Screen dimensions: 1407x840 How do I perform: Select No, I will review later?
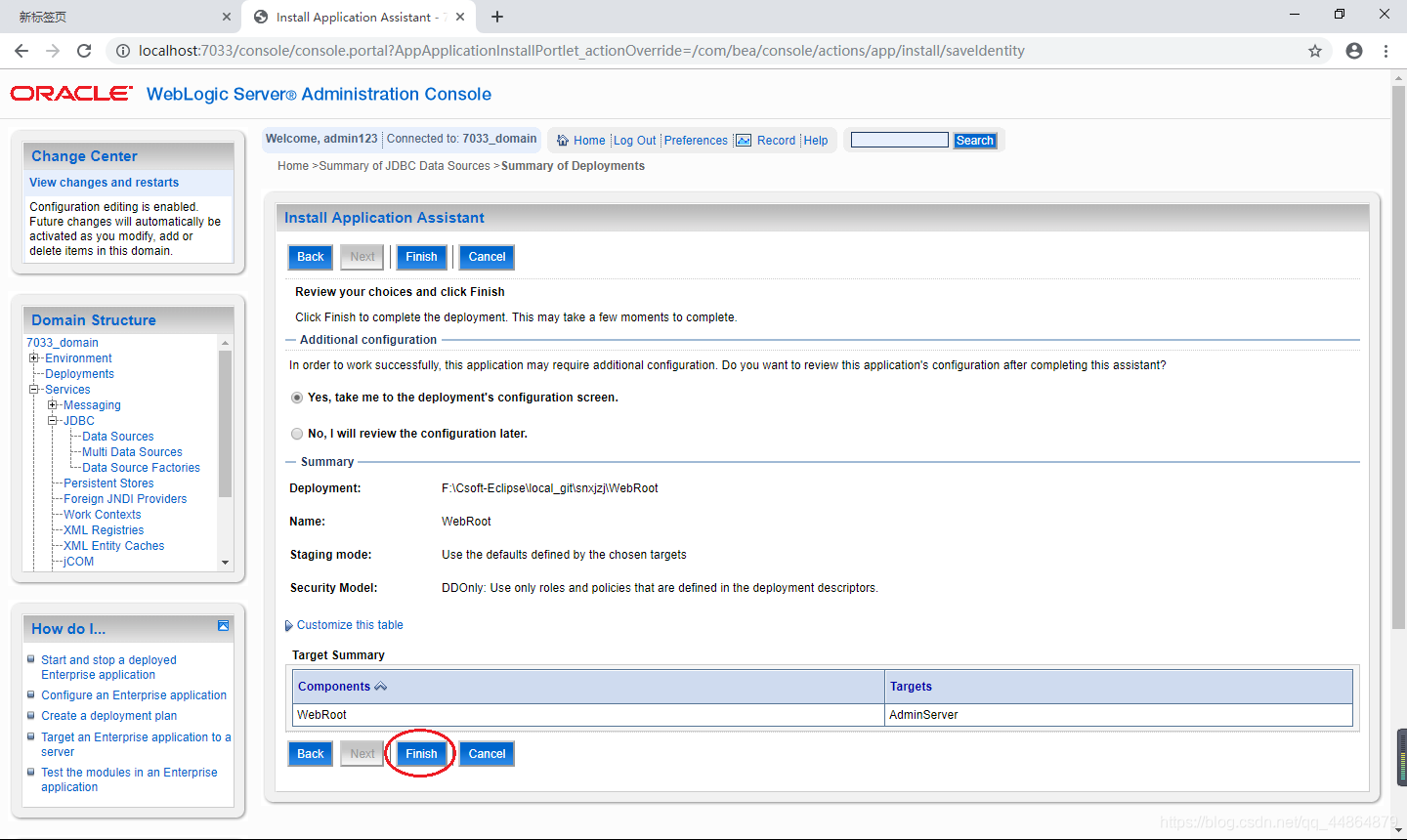coord(297,434)
